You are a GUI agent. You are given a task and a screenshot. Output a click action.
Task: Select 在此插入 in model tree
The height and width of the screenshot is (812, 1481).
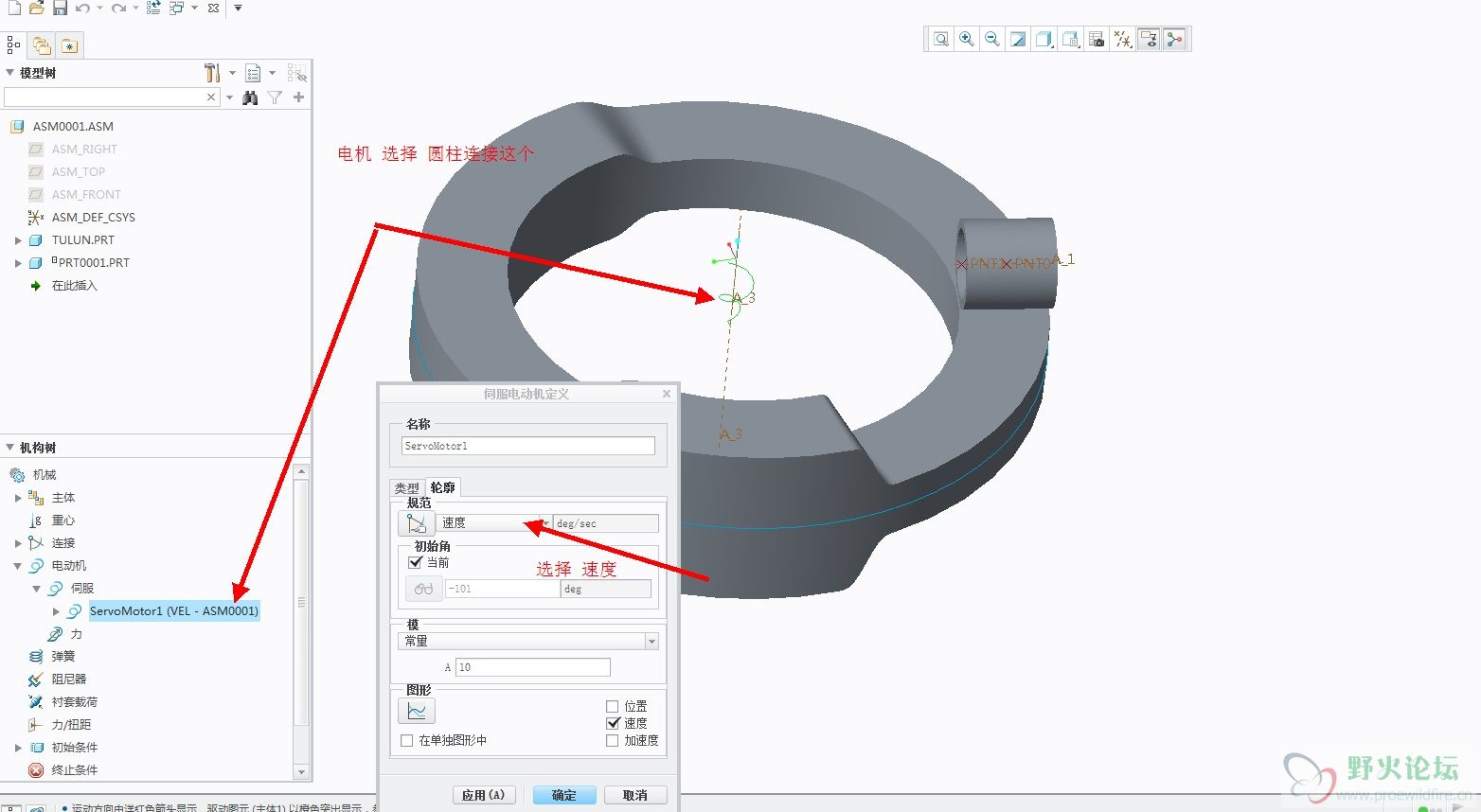pos(74,285)
